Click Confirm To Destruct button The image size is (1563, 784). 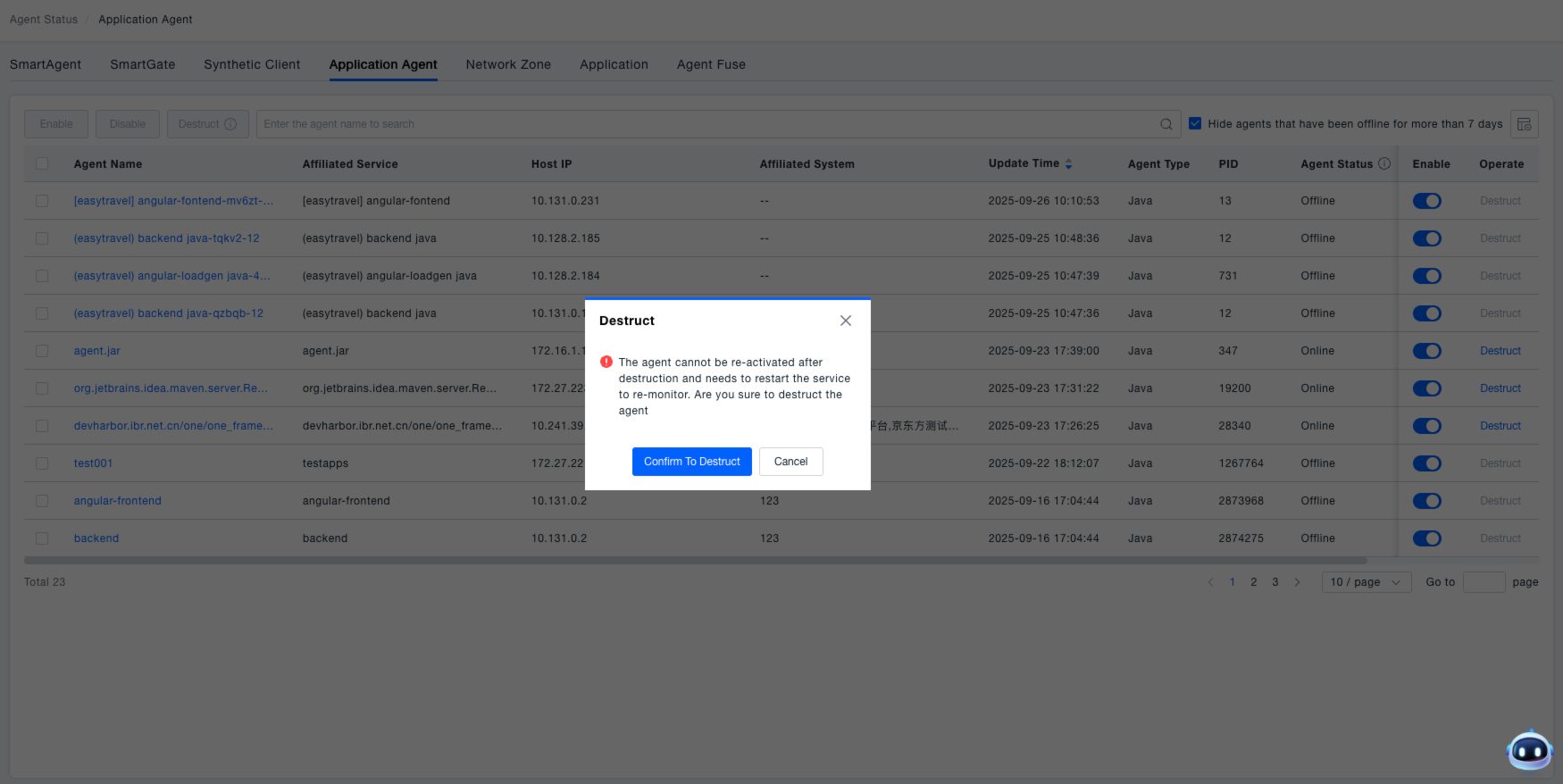(691, 462)
